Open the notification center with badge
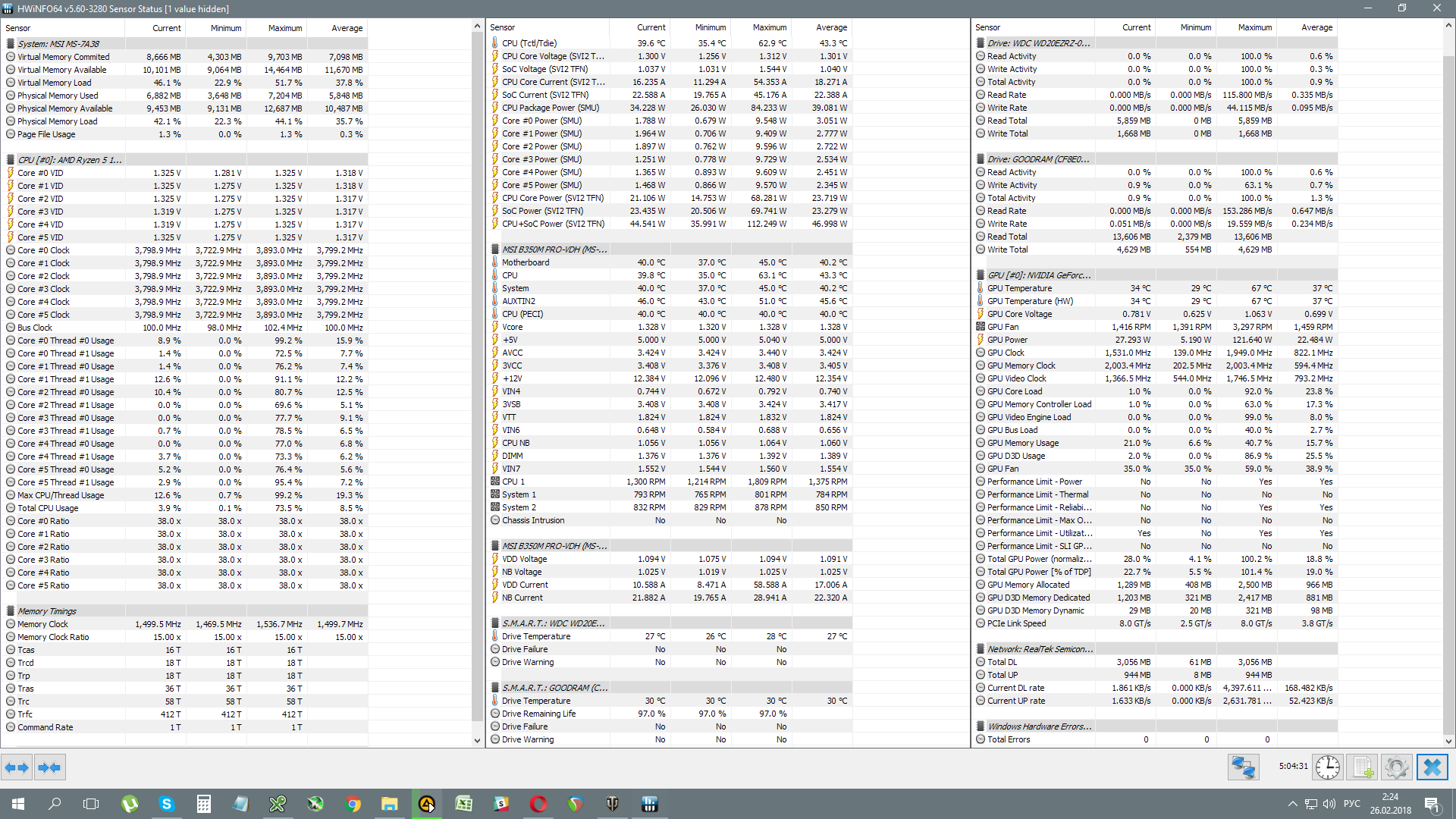The height and width of the screenshot is (819, 1456). click(x=1432, y=804)
